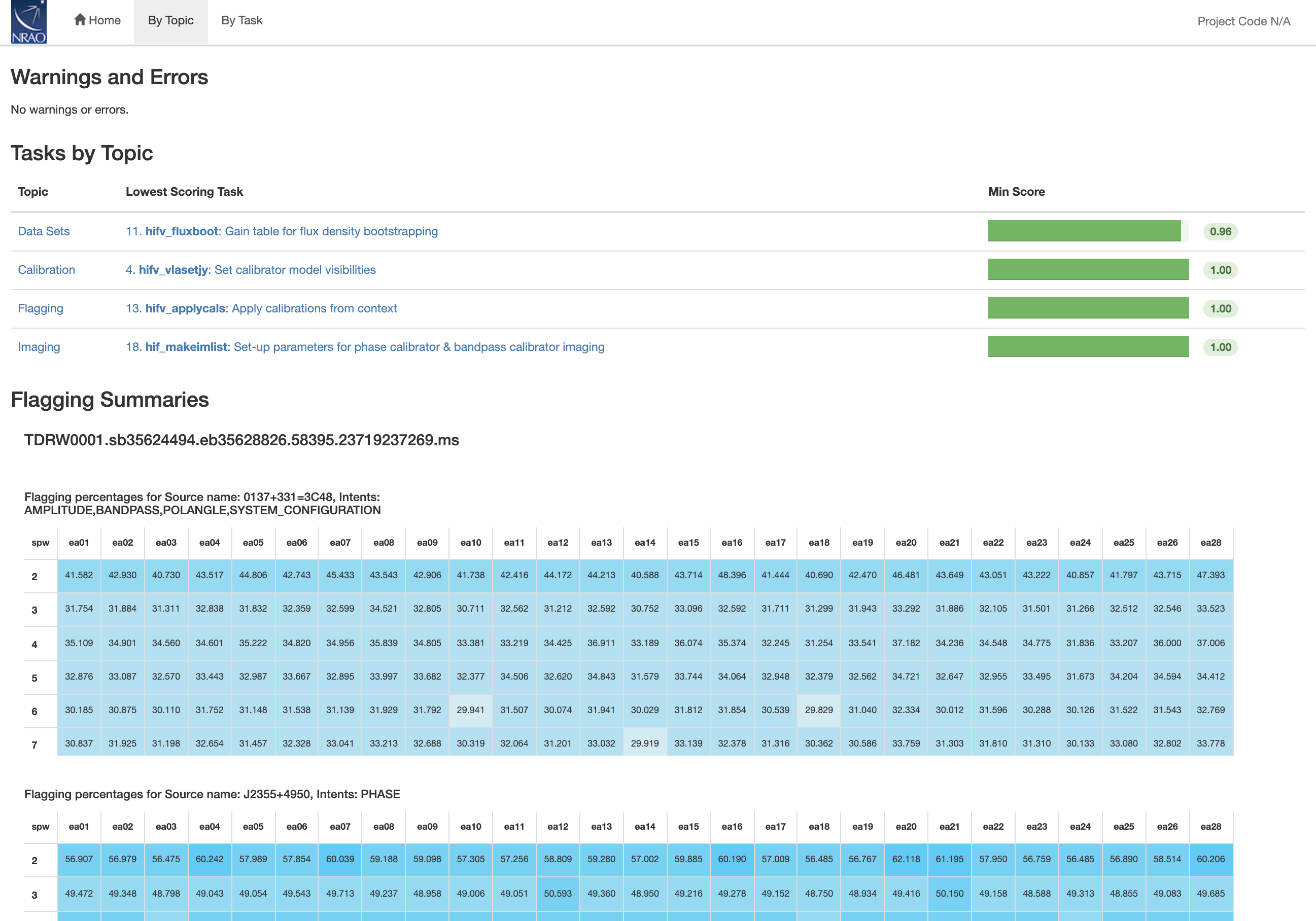Click the NRAO logo

pos(28,22)
